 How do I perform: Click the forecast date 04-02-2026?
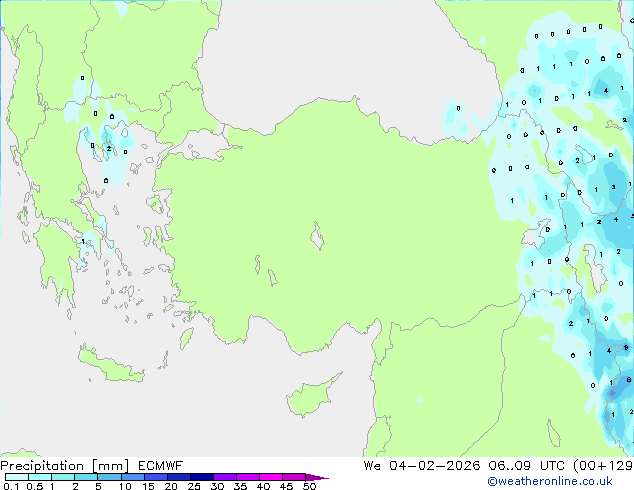point(435,466)
